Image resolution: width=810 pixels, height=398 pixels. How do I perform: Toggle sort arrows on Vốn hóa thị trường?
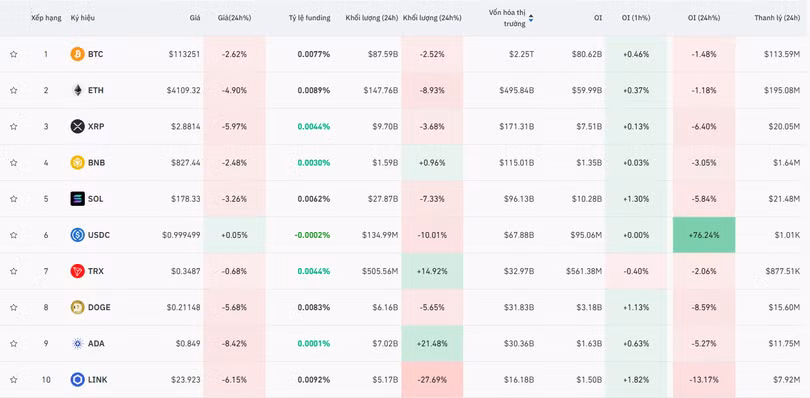pos(531,18)
